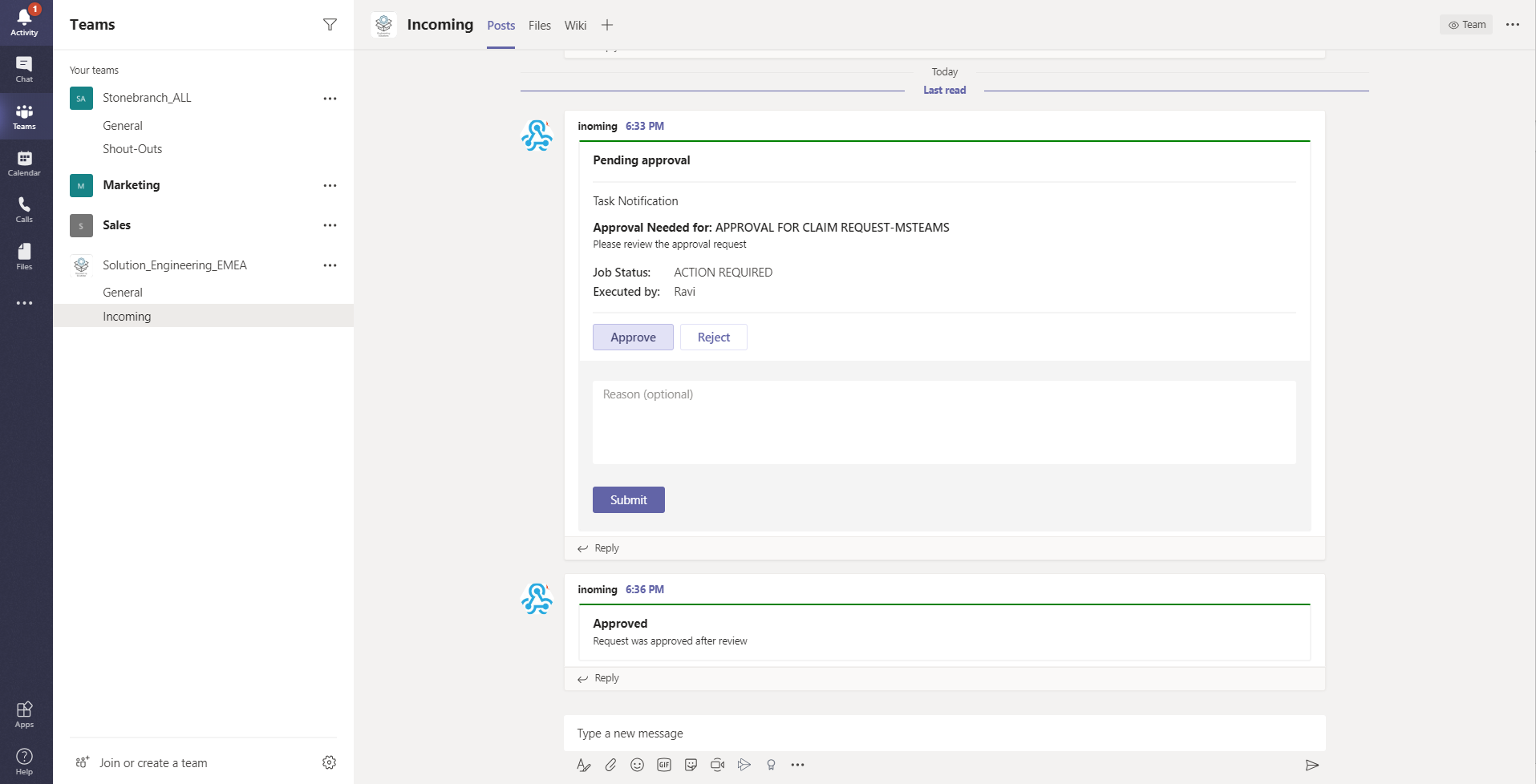Click the Pending approval card title

coord(642,160)
